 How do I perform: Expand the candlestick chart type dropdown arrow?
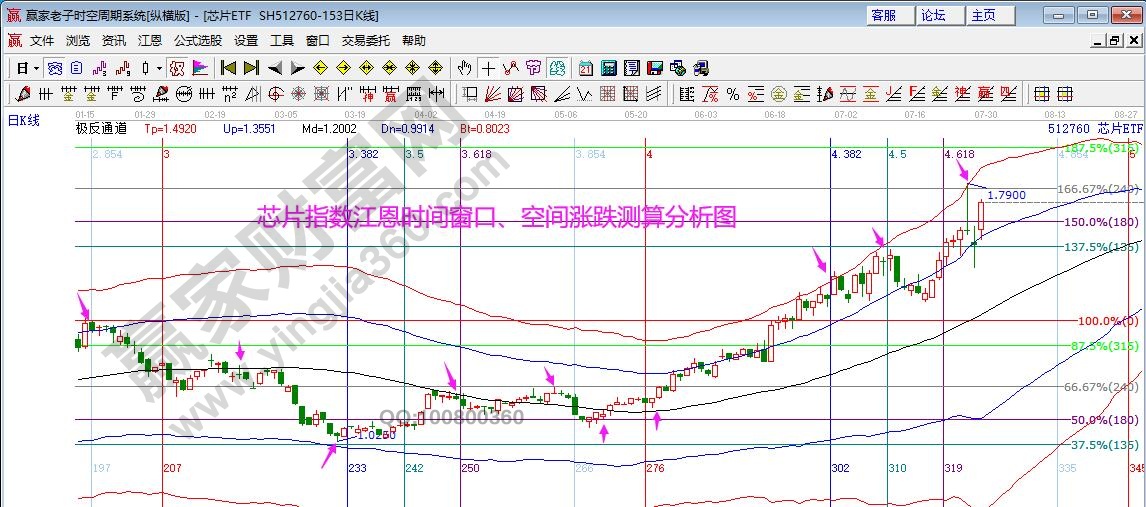point(161,69)
